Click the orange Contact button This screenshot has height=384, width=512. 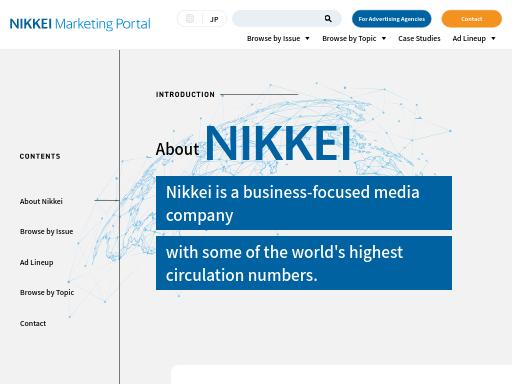click(471, 19)
